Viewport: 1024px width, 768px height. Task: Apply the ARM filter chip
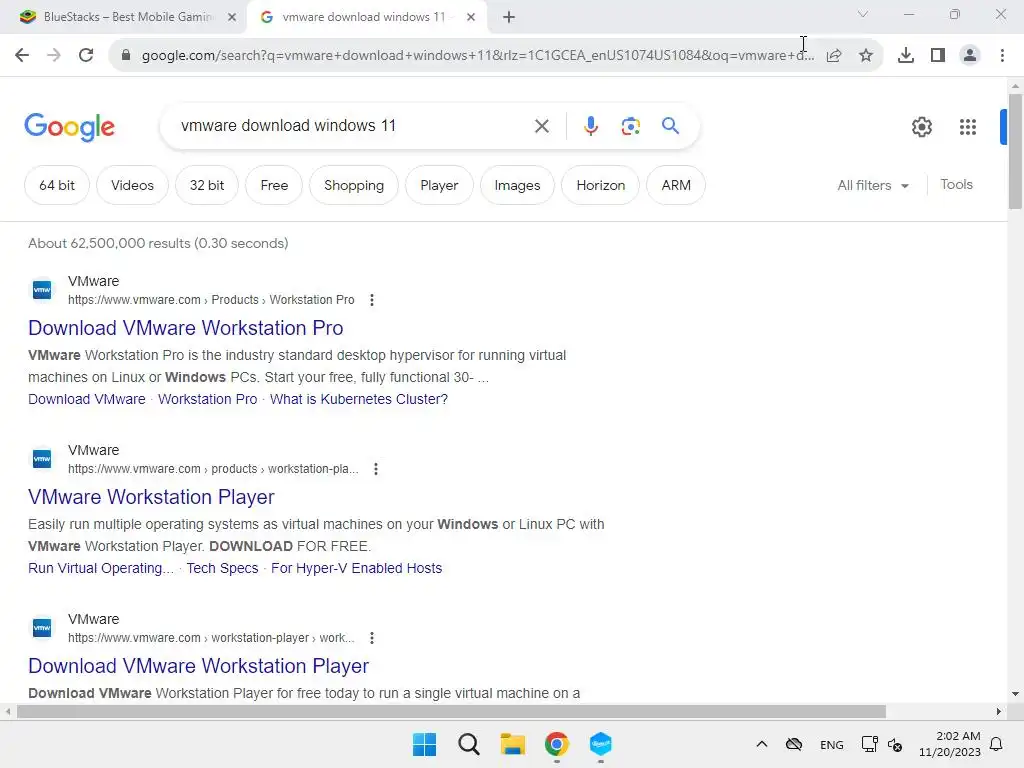coord(676,185)
